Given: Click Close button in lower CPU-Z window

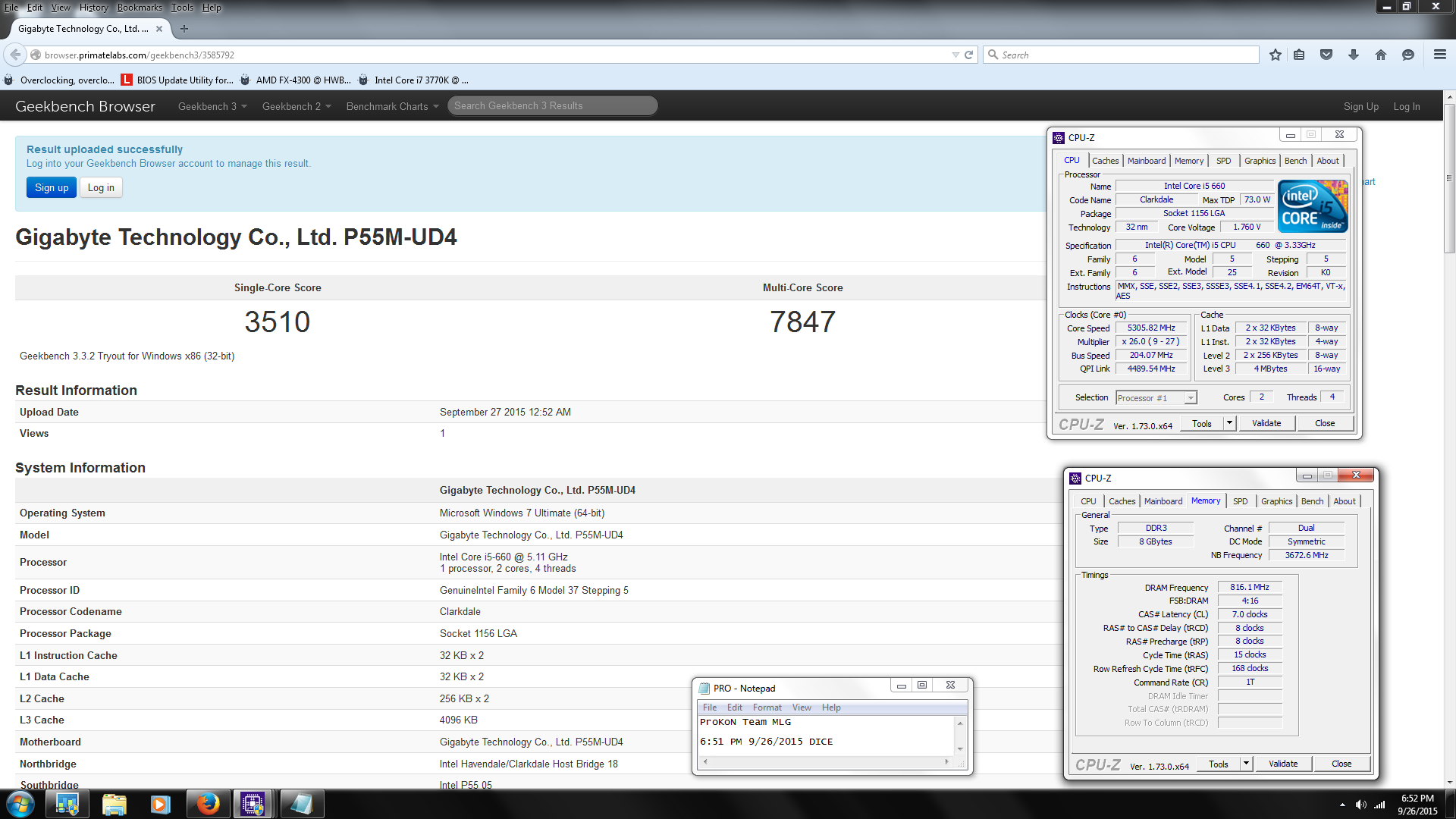Looking at the screenshot, I should (1341, 764).
